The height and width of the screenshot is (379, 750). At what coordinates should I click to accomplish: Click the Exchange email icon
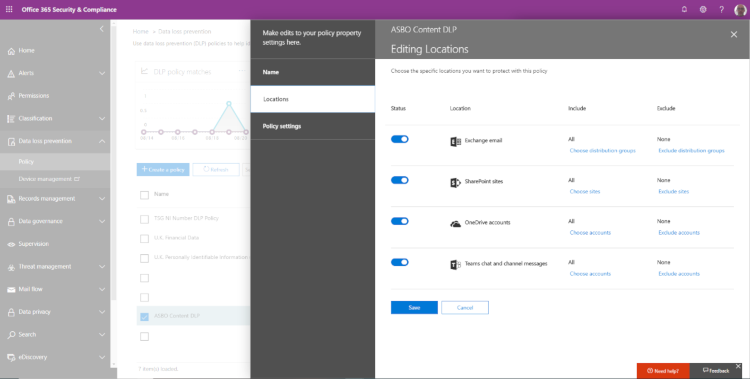point(455,141)
